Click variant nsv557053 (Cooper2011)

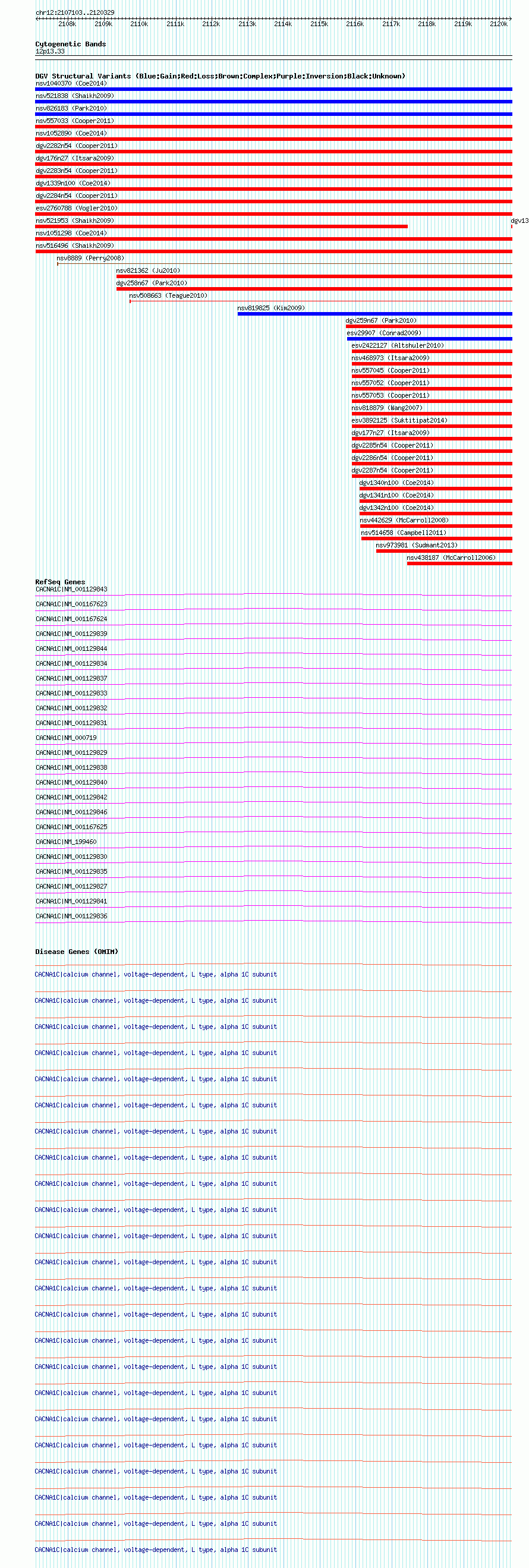391,395
